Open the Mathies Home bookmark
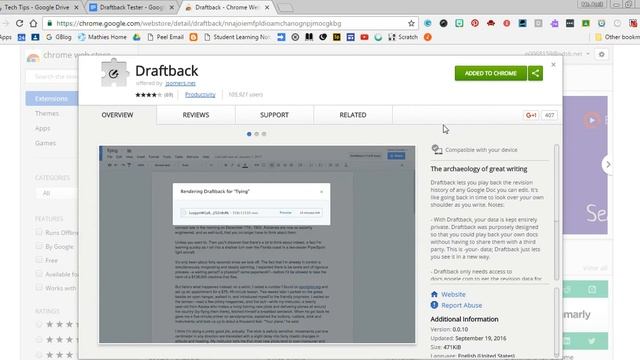 pyautogui.click(x=102, y=37)
